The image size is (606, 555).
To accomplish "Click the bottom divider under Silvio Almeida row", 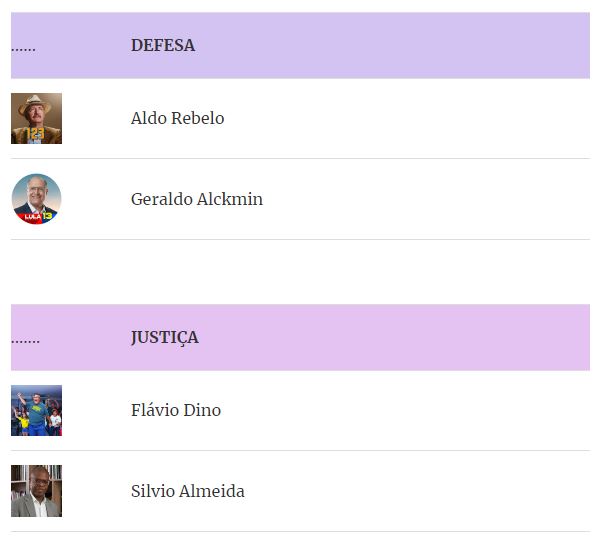I will pyautogui.click(x=300, y=531).
